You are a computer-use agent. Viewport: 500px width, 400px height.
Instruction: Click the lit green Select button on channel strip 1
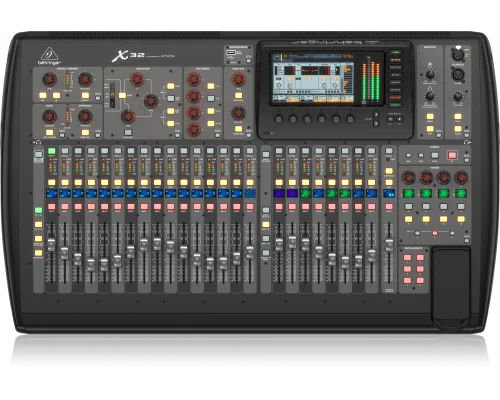pos(51,151)
